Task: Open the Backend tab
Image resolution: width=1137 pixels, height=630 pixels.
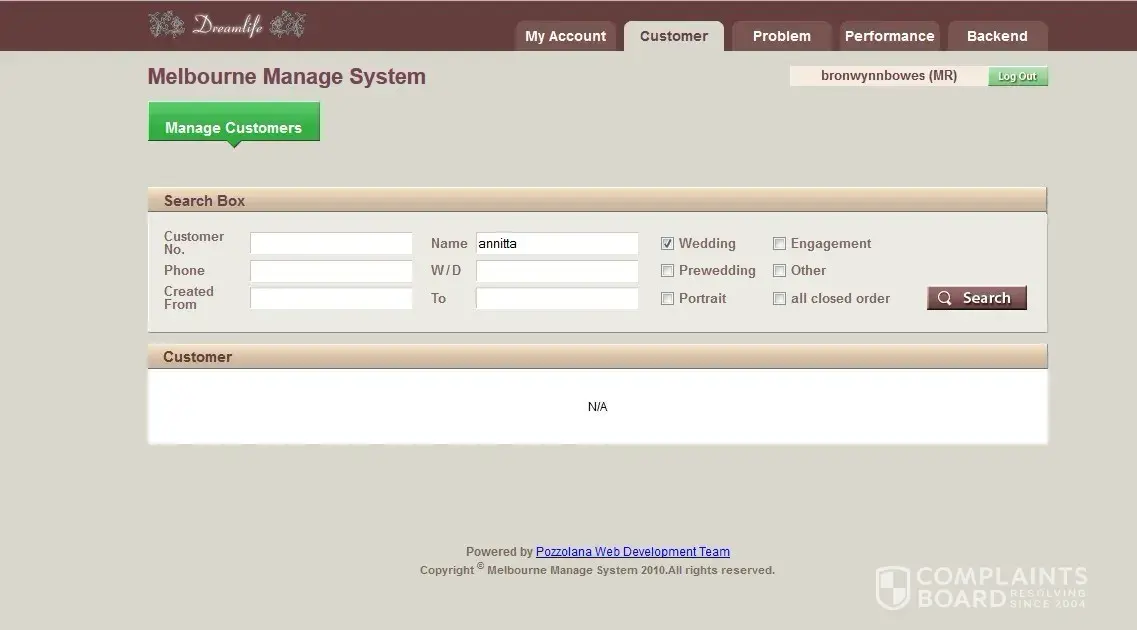Action: (x=997, y=36)
